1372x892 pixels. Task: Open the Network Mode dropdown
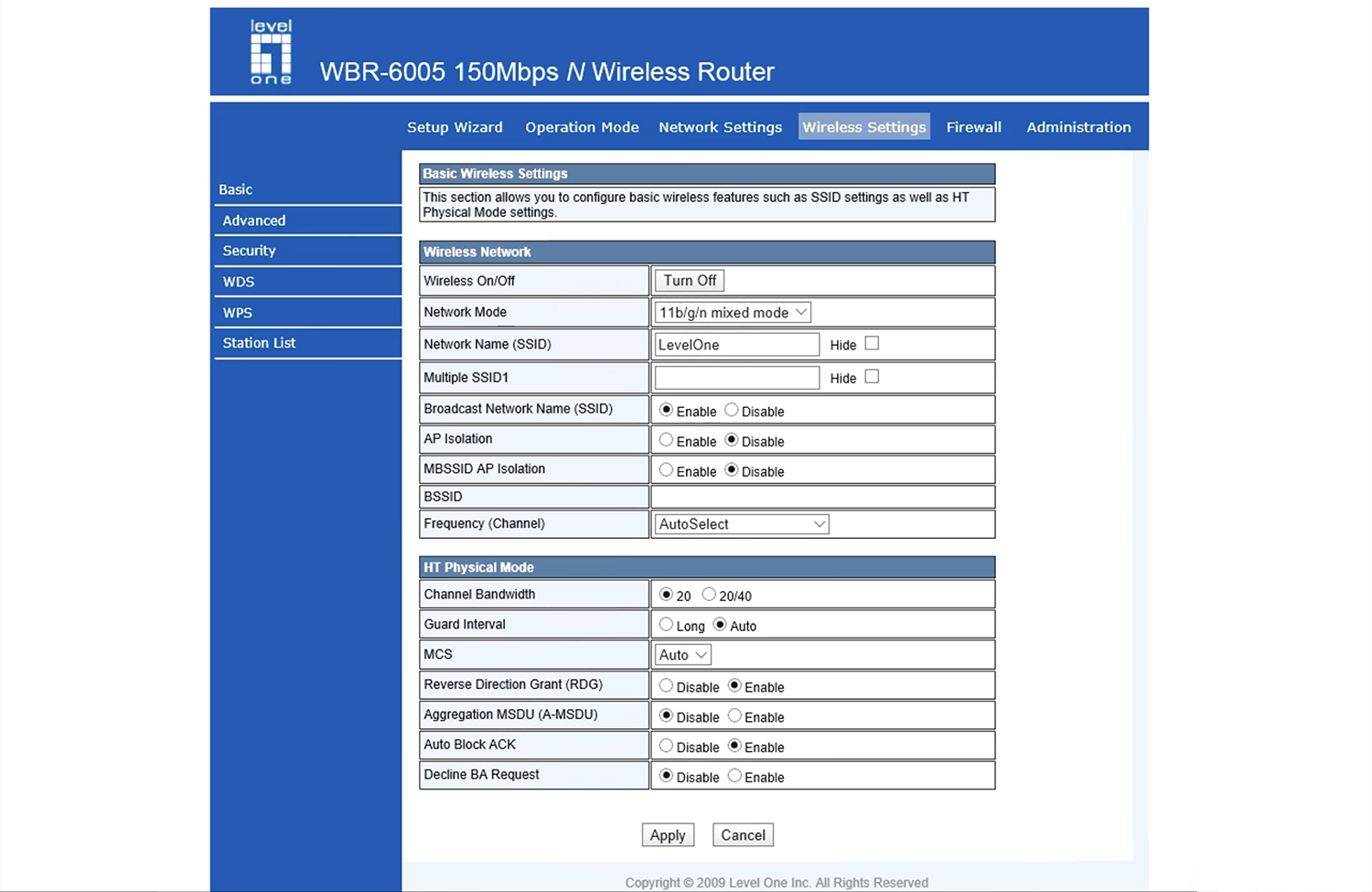[x=733, y=313]
